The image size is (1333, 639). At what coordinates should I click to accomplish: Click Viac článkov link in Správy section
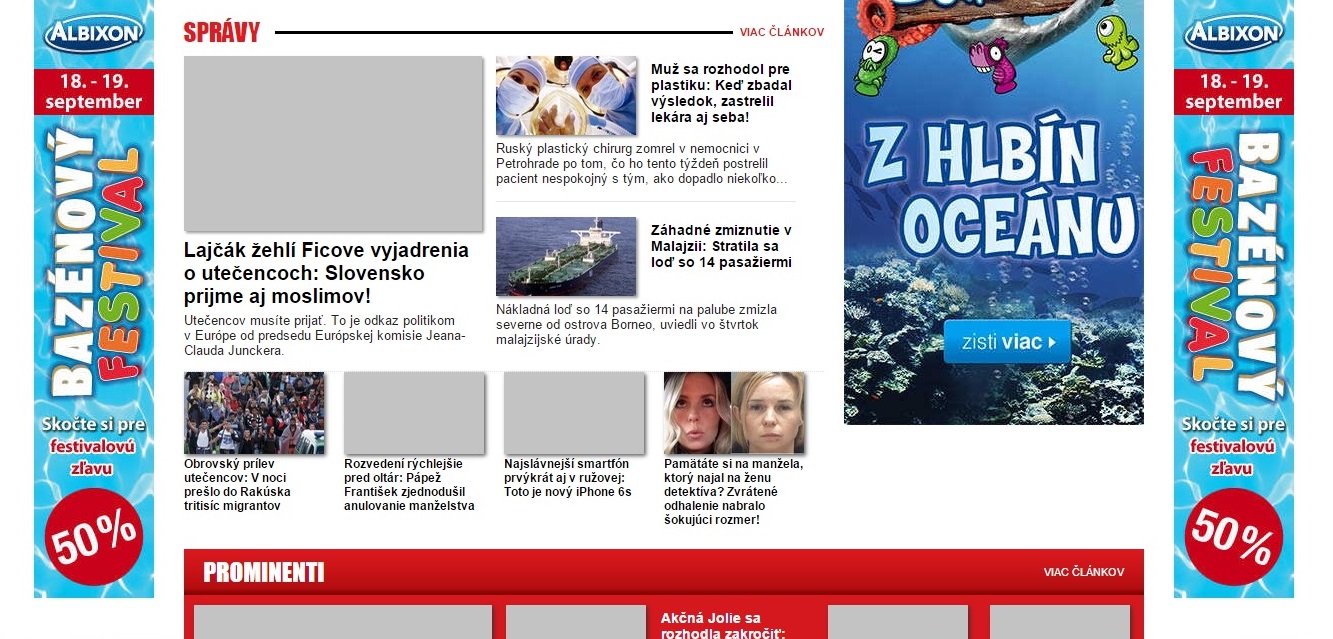[x=781, y=32]
